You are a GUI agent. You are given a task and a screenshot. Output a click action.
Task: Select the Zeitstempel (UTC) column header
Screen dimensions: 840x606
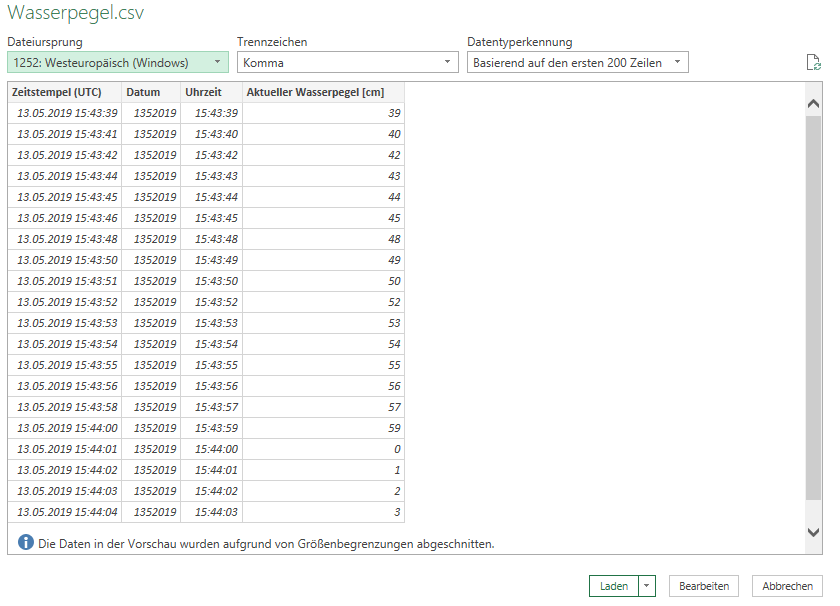click(x=65, y=92)
